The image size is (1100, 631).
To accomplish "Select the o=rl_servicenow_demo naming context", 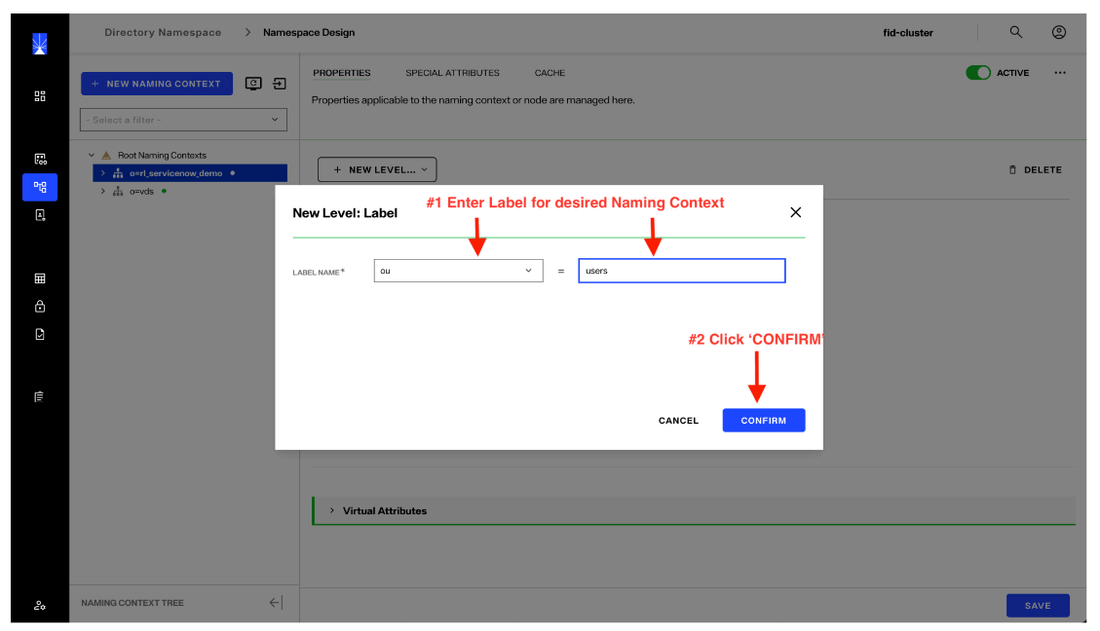I will 189,173.
